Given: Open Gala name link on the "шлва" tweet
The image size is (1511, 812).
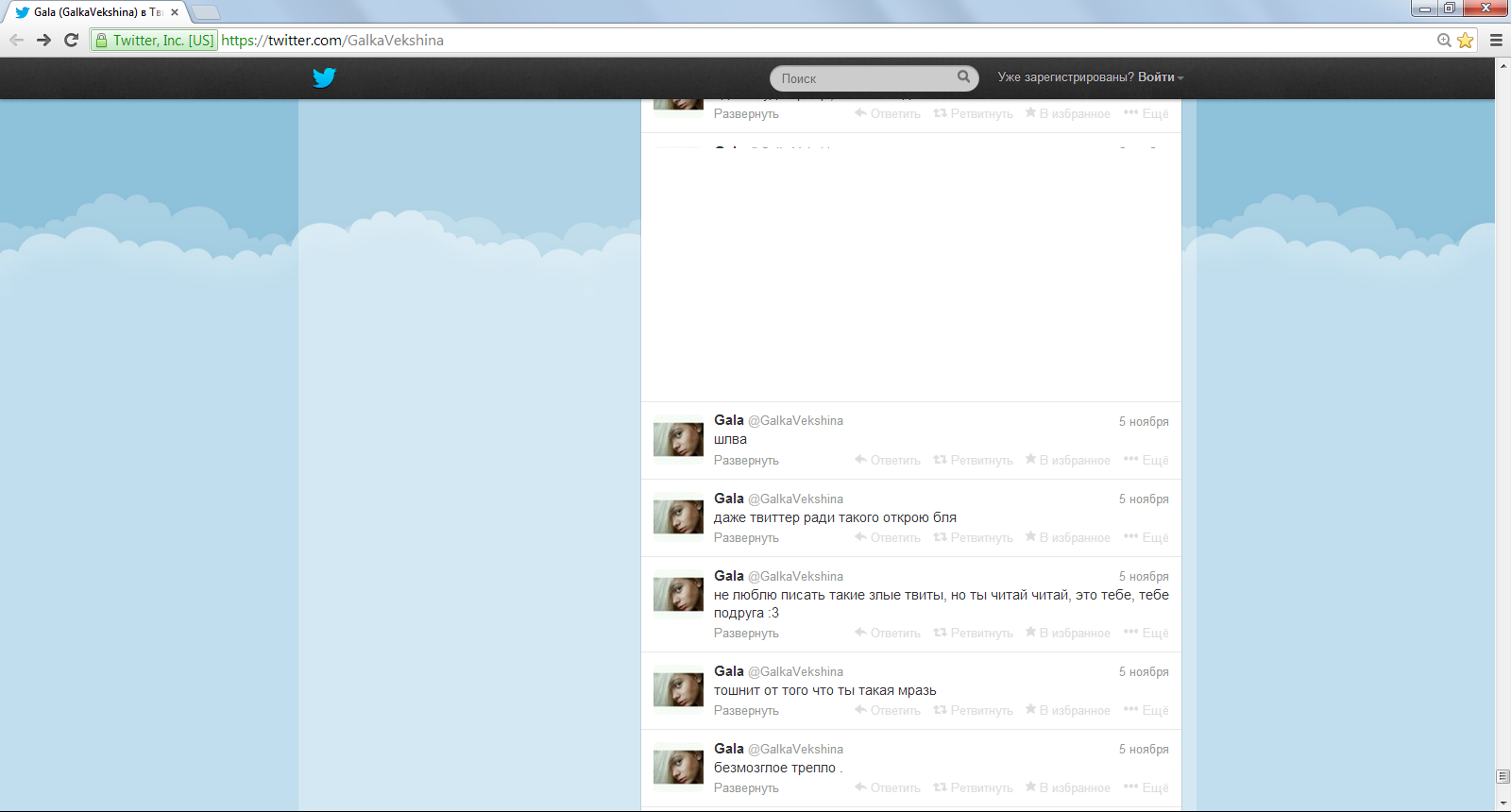Looking at the screenshot, I should [x=729, y=420].
